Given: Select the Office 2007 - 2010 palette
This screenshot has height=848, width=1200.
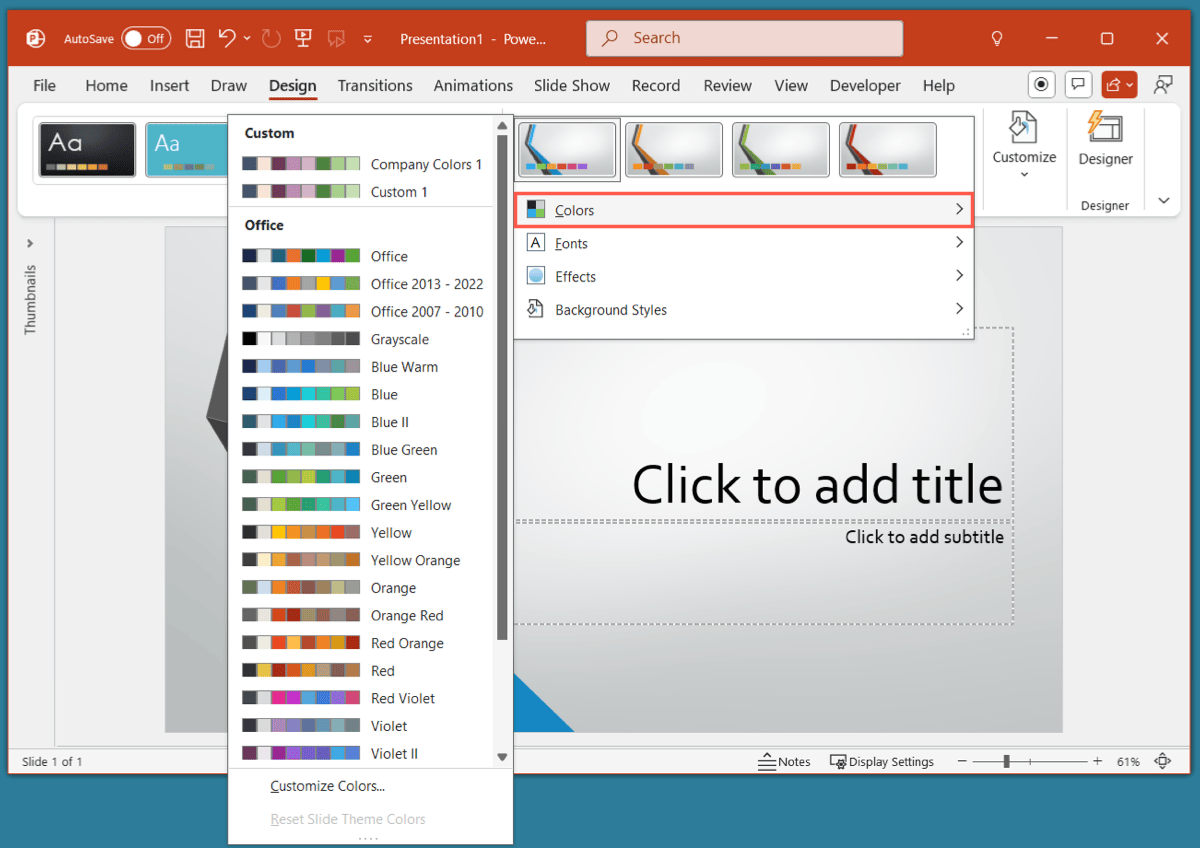Looking at the screenshot, I should (x=362, y=311).
